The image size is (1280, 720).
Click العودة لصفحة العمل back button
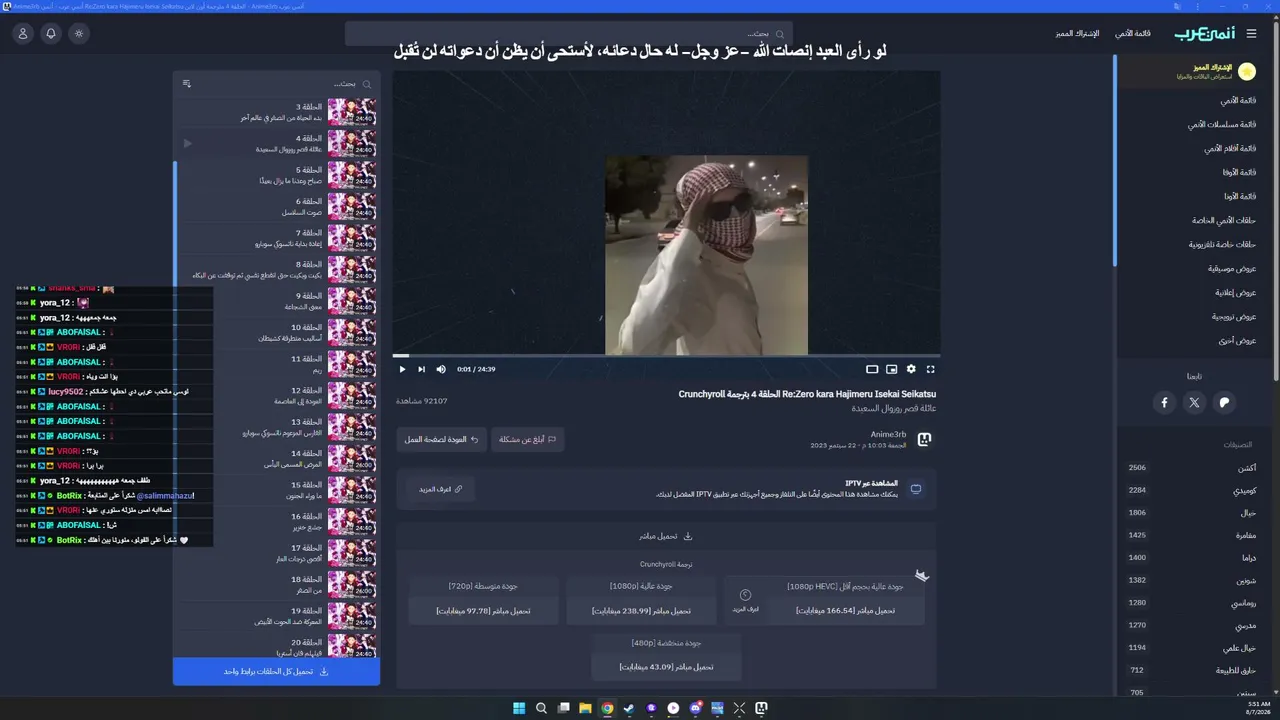[441, 439]
